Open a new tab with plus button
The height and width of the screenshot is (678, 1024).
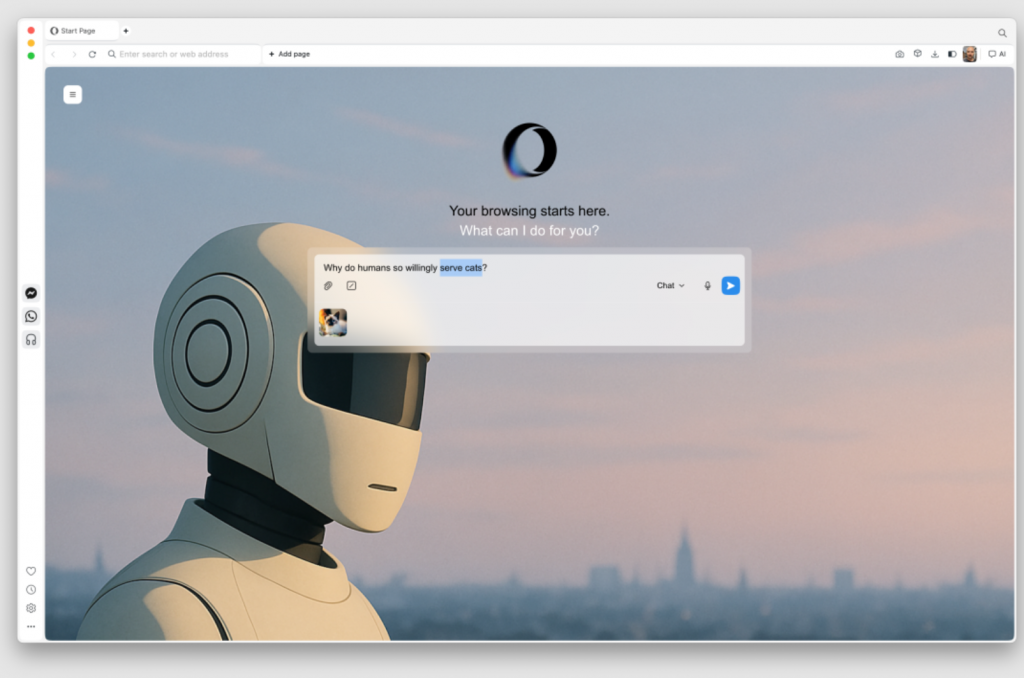[126, 31]
